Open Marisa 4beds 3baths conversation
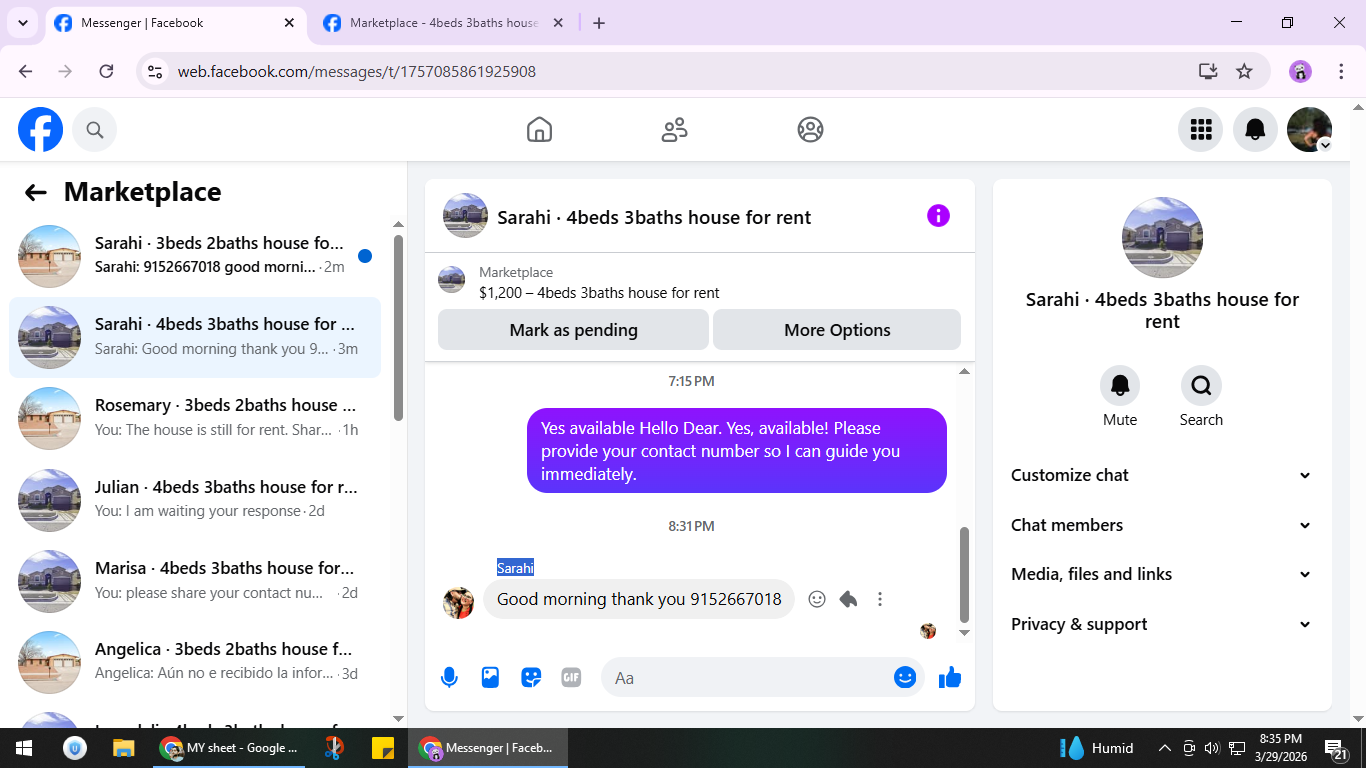The width and height of the screenshot is (1366, 768). tap(195, 581)
